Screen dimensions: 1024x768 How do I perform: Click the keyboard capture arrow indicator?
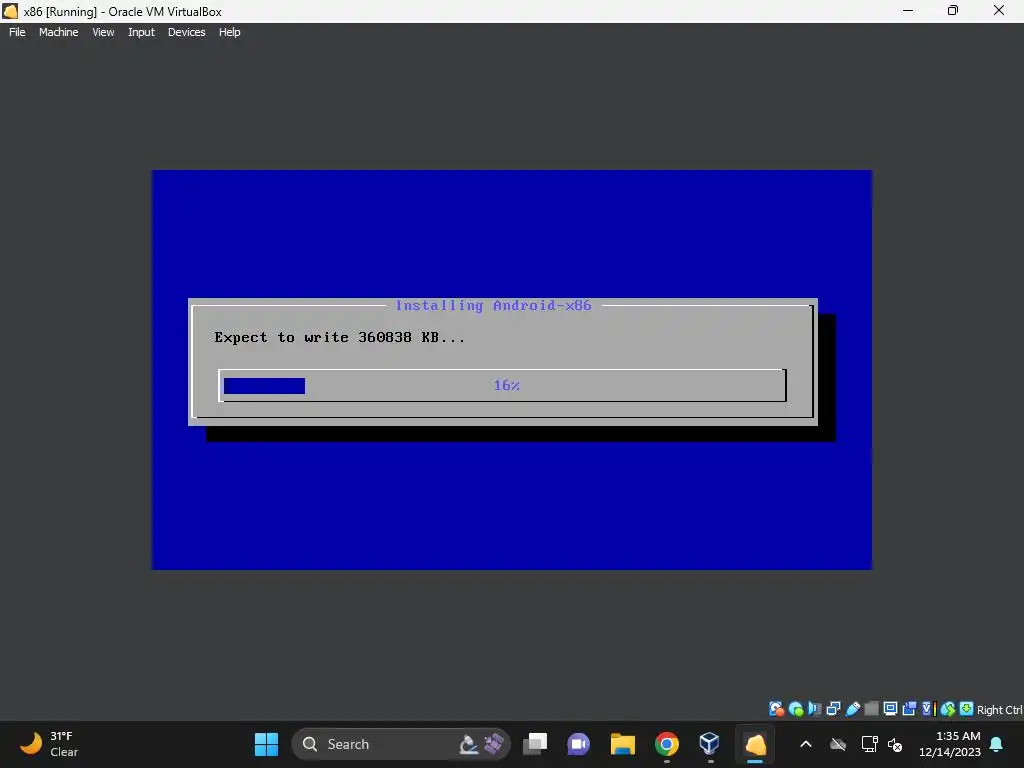tap(967, 709)
